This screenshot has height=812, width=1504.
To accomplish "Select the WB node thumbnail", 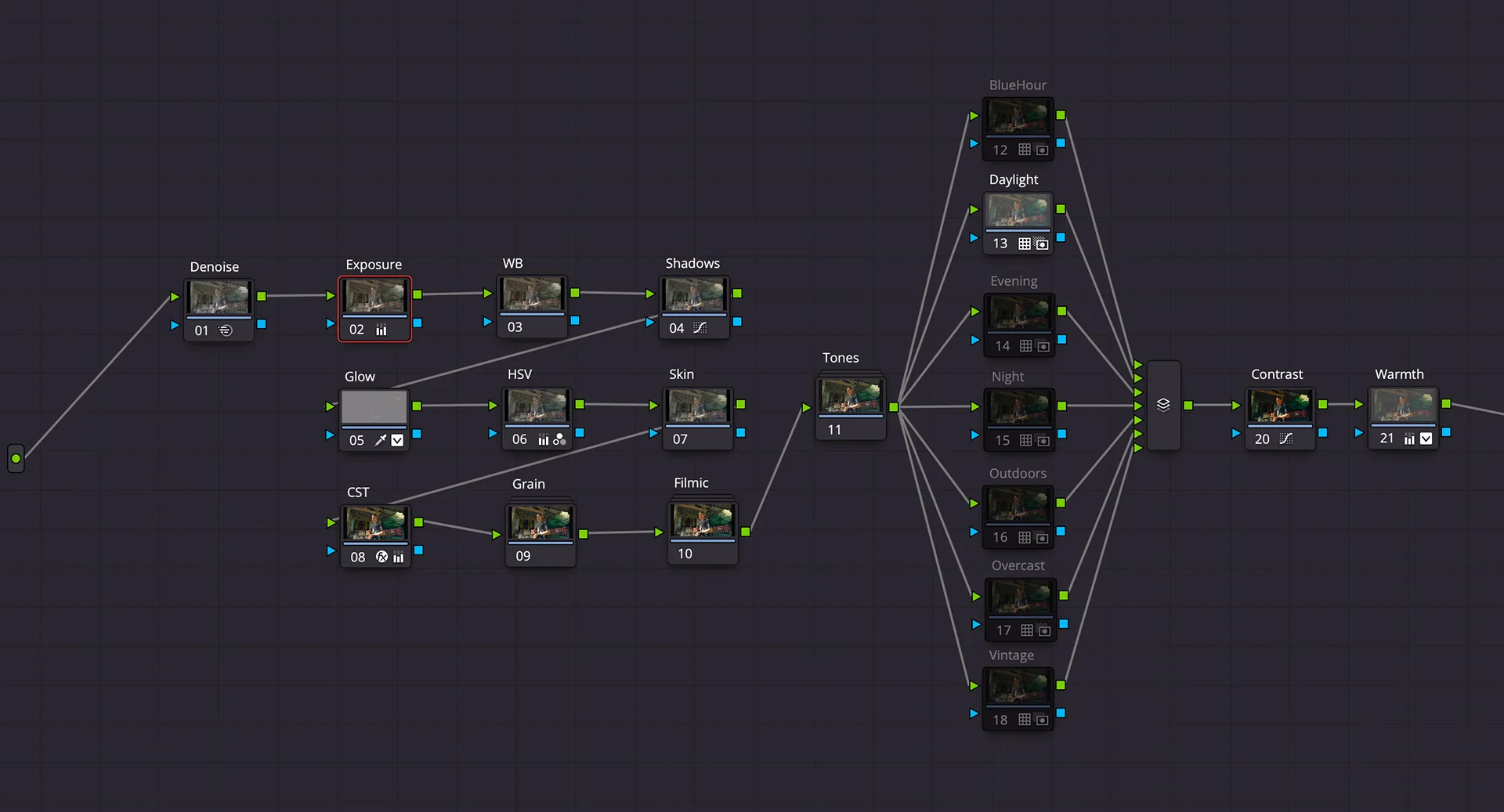I will (532, 295).
